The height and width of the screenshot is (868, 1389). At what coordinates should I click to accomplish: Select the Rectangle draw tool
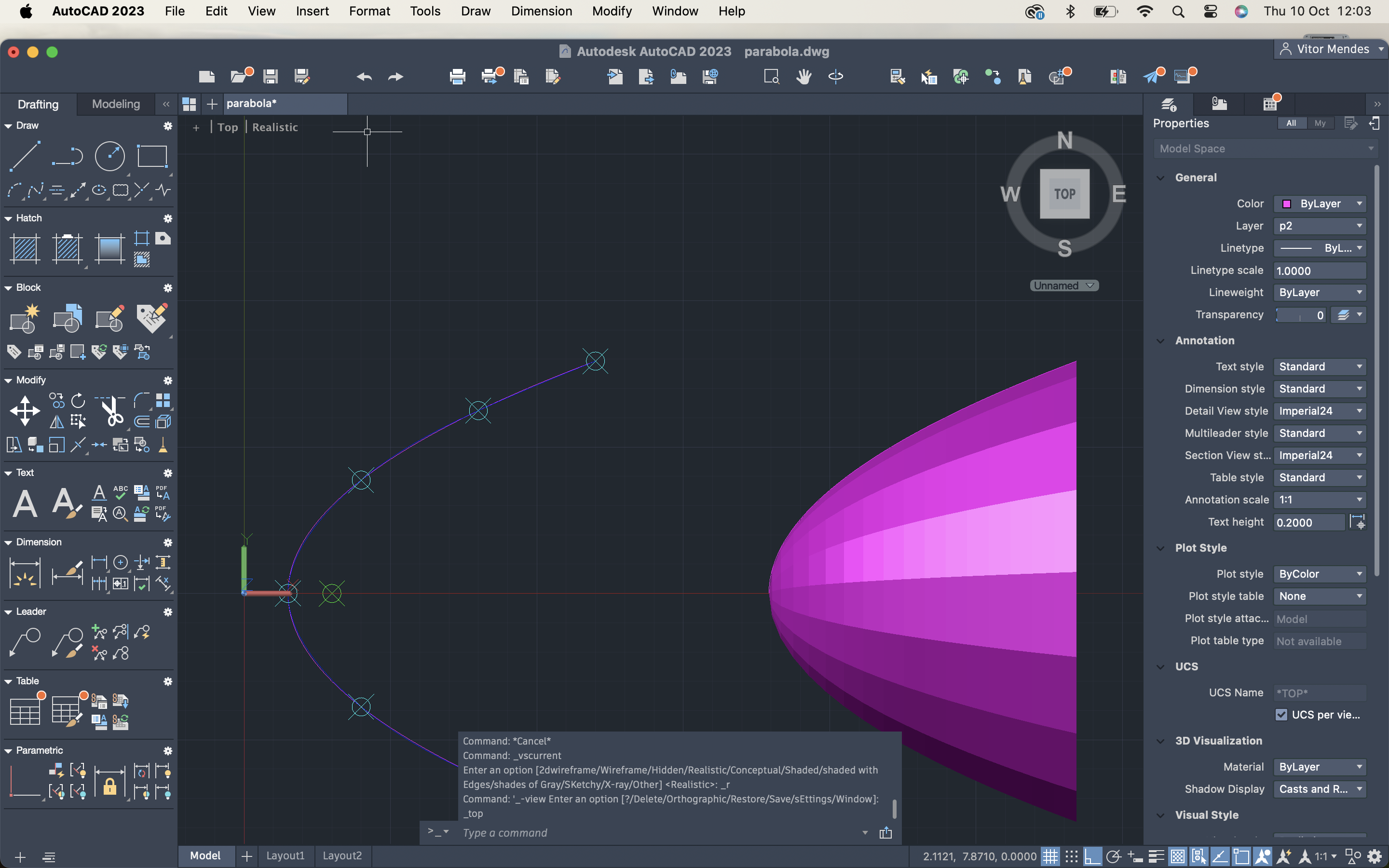pos(152,156)
